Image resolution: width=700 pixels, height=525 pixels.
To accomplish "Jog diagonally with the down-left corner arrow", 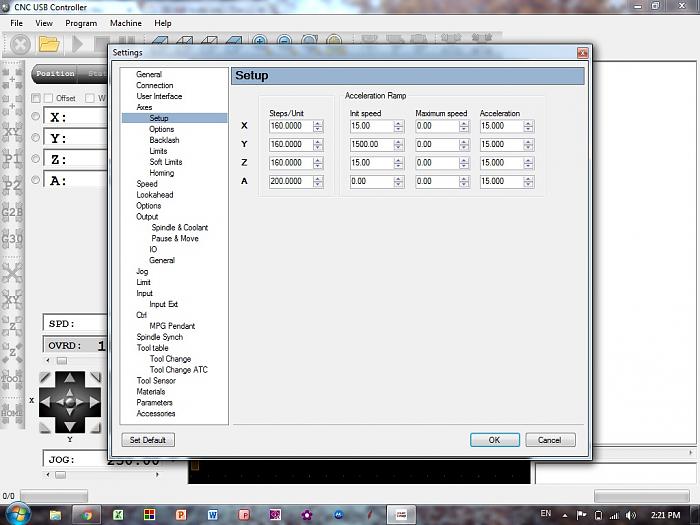I will click(45, 427).
